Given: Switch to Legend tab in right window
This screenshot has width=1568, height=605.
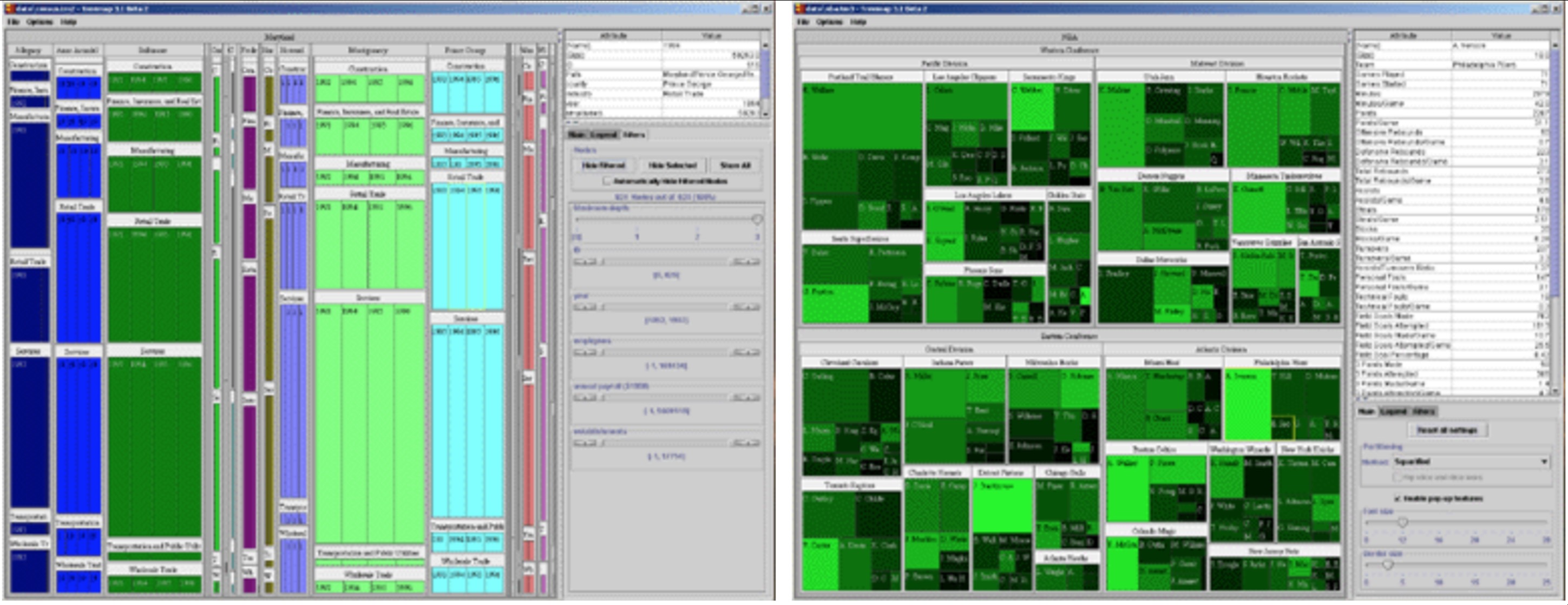Looking at the screenshot, I should click(x=1393, y=412).
